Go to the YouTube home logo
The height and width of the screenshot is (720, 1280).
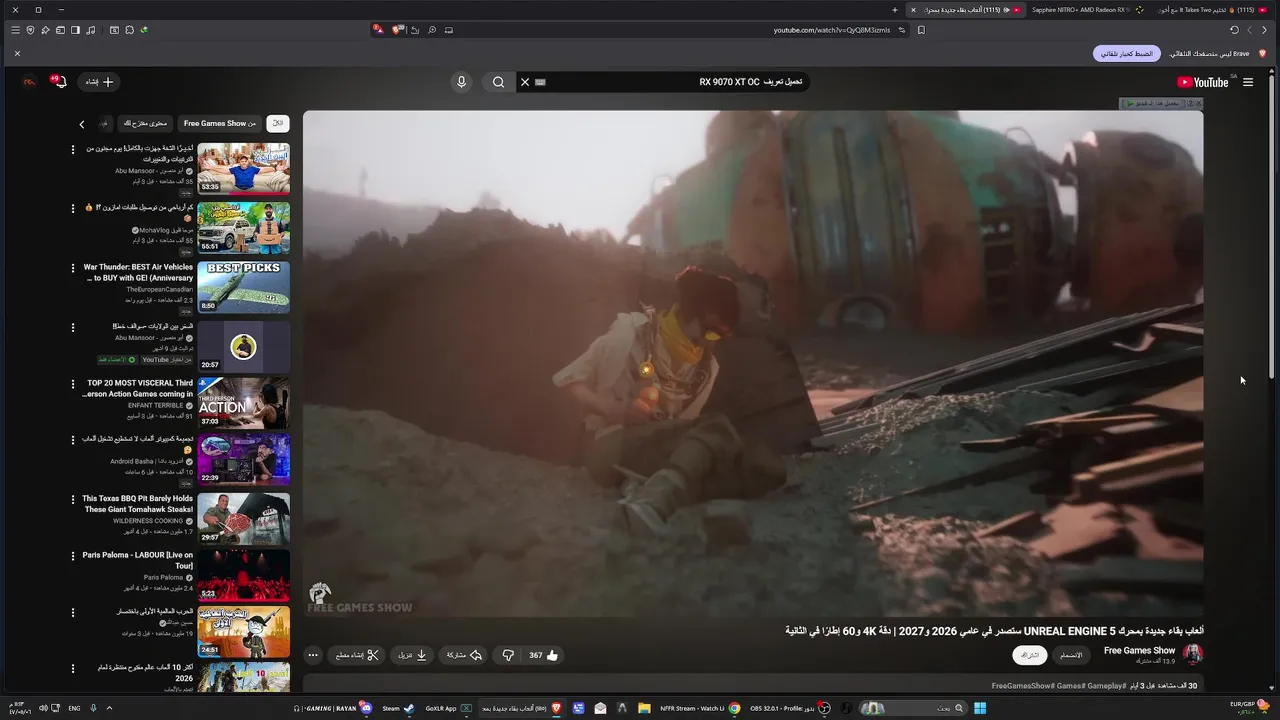point(1202,82)
